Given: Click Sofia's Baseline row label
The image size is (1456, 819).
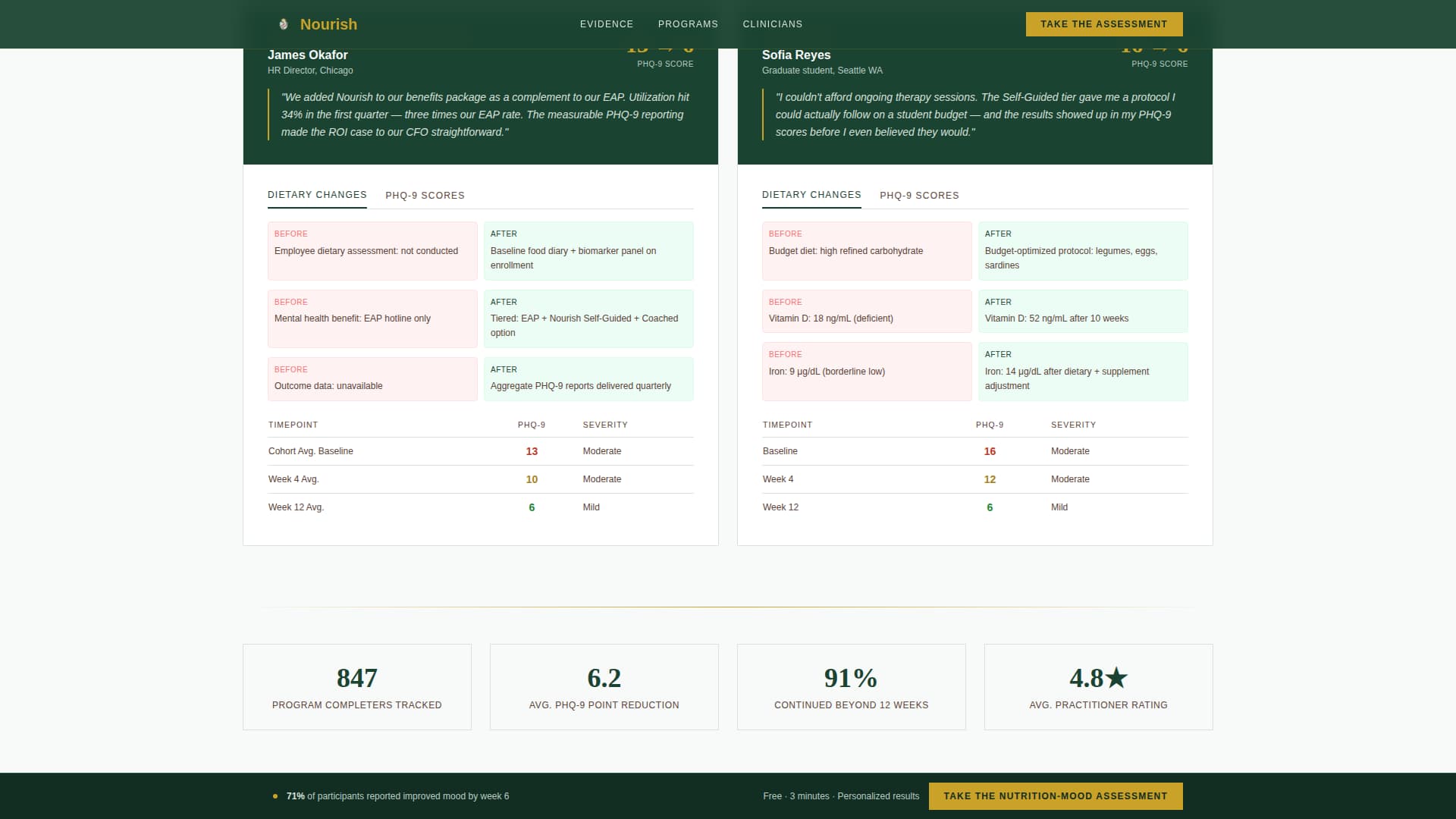Looking at the screenshot, I should [780, 451].
